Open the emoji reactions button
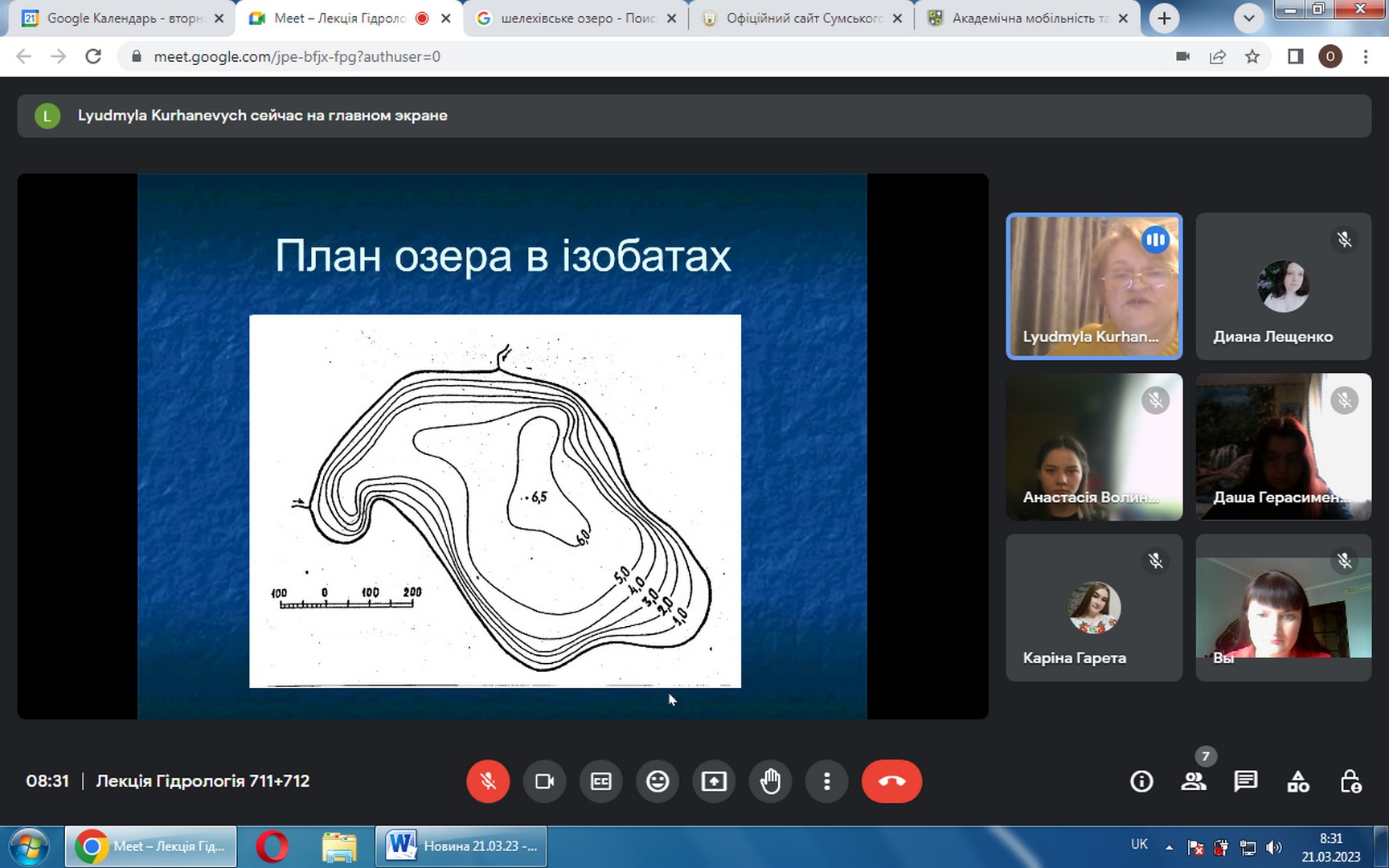 click(x=658, y=781)
